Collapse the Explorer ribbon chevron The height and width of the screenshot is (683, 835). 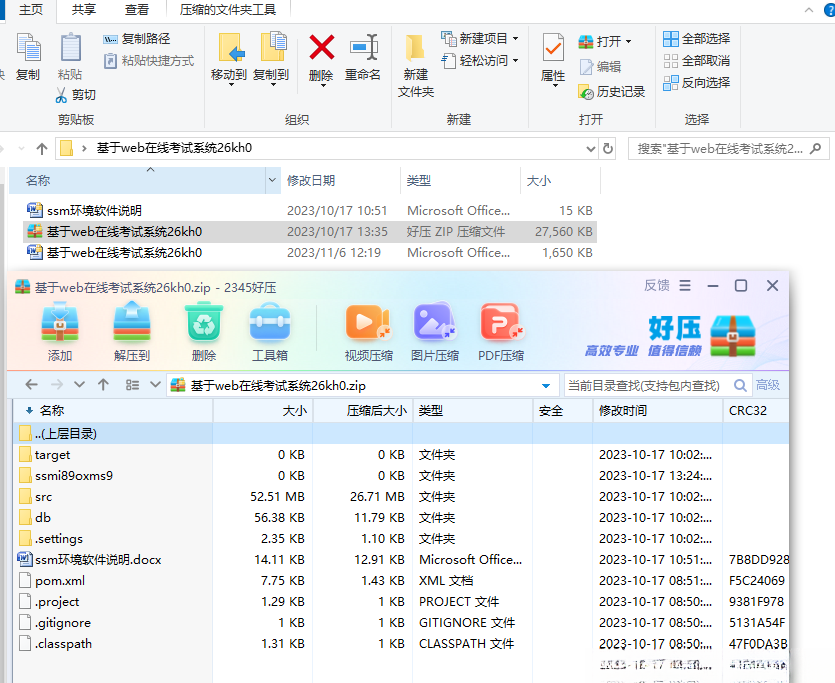click(x=809, y=10)
